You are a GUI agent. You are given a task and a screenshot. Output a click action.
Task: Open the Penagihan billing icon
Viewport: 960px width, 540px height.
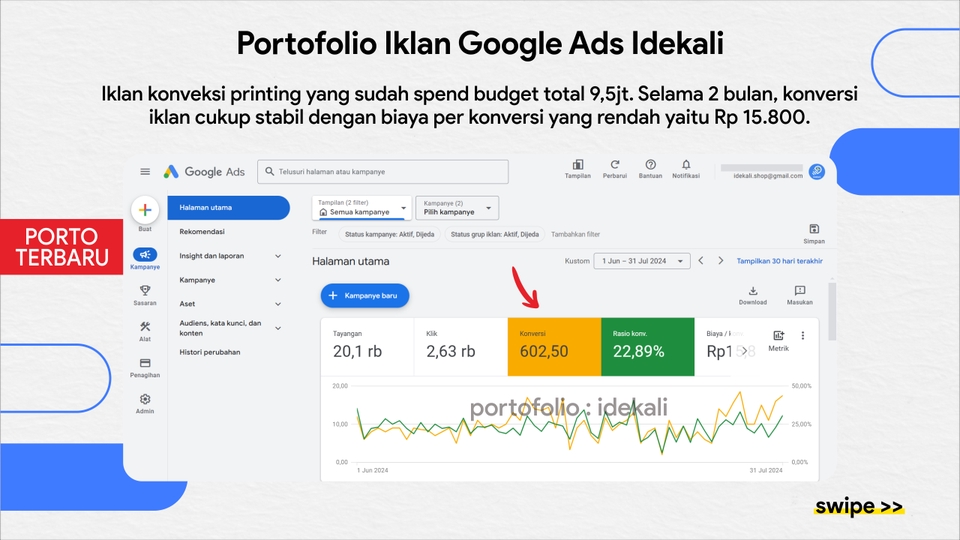[145, 363]
